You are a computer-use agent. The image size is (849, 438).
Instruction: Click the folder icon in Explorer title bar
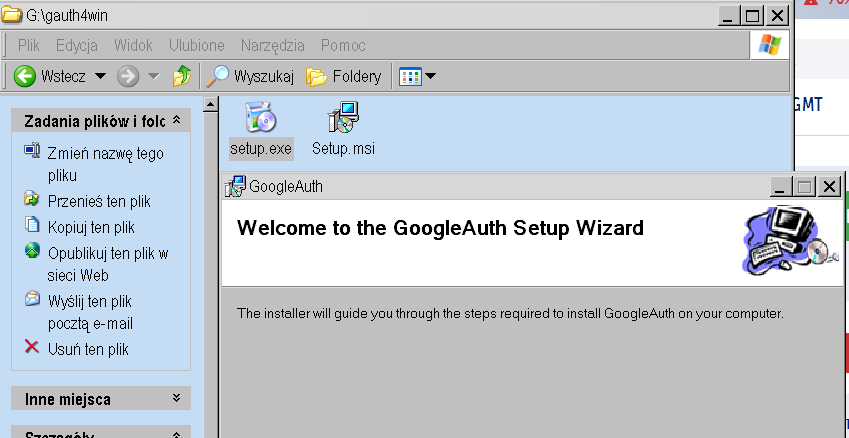pos(11,14)
